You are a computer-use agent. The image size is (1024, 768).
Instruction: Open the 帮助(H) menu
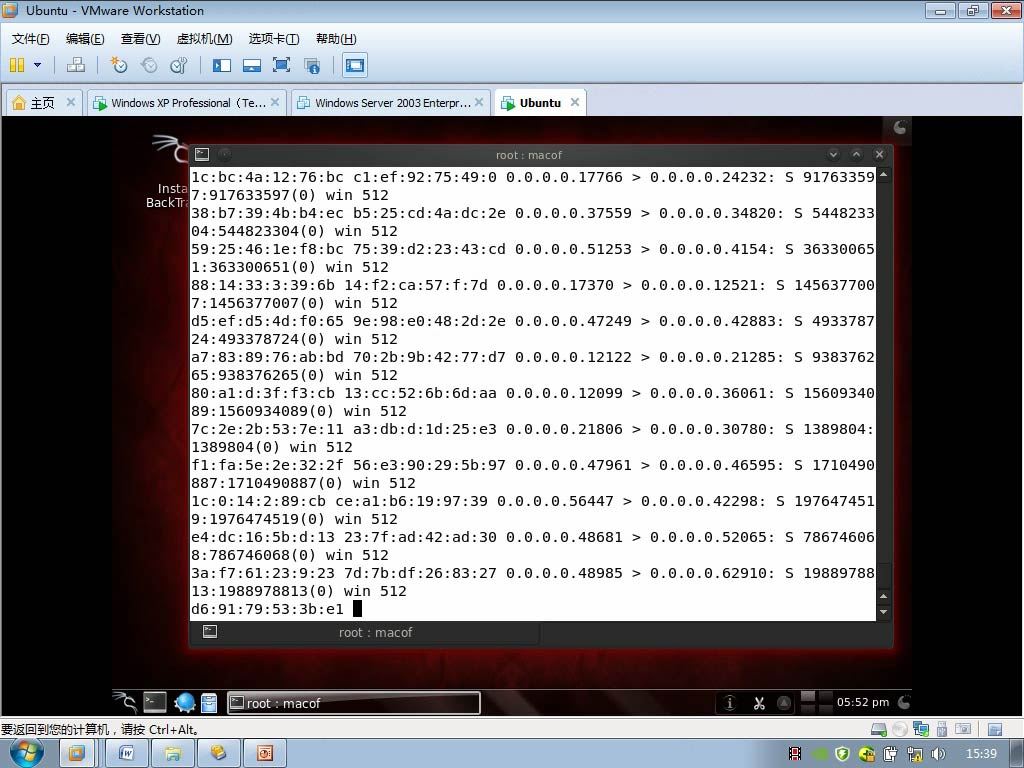[x=336, y=39]
